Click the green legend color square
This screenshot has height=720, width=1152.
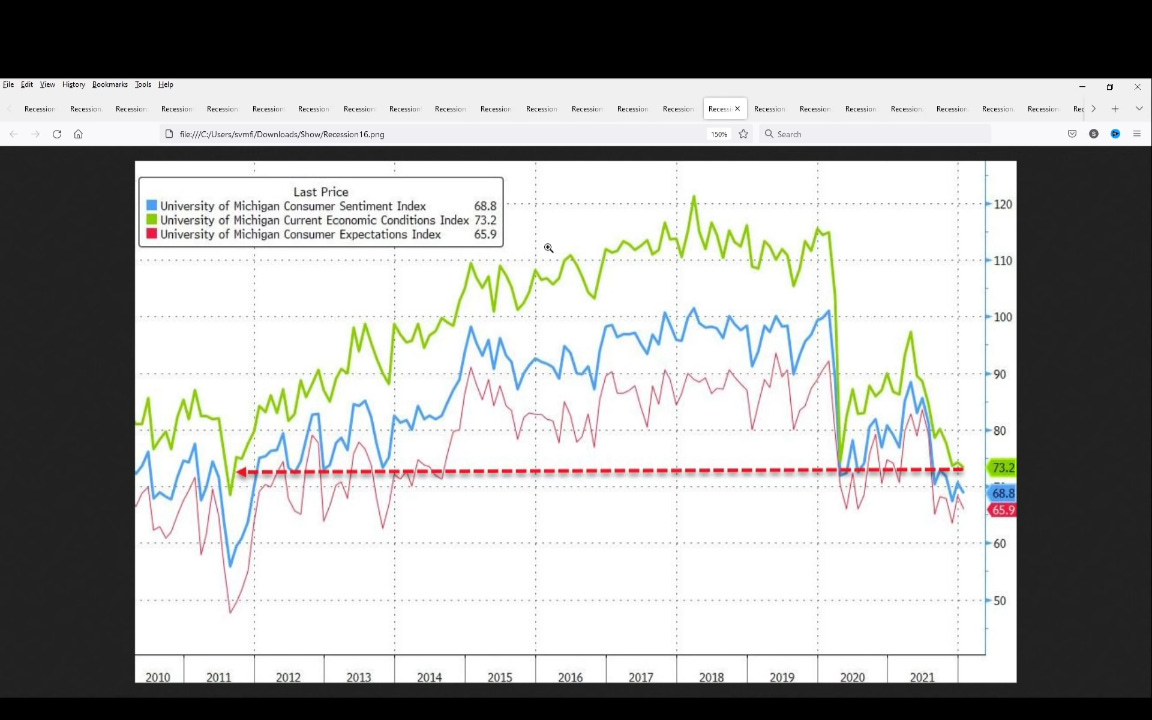(x=151, y=220)
